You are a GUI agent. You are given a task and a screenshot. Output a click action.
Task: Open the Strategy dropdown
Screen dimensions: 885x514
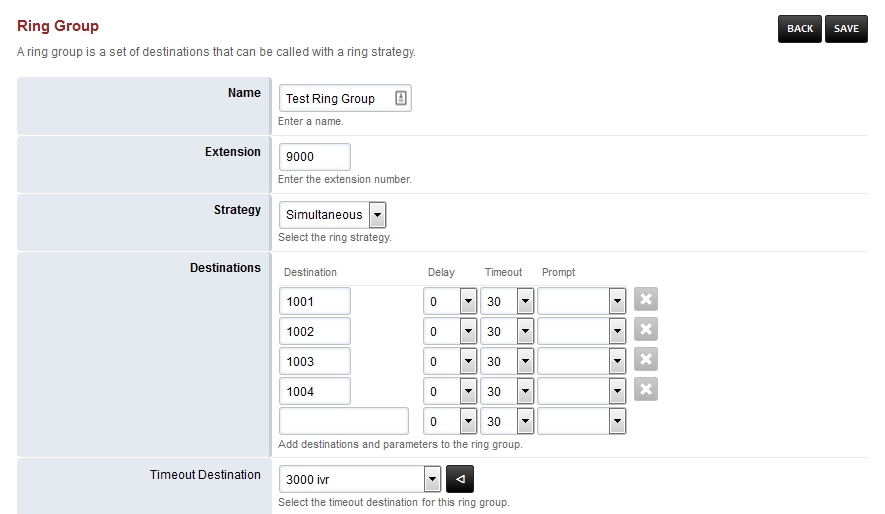pos(332,215)
